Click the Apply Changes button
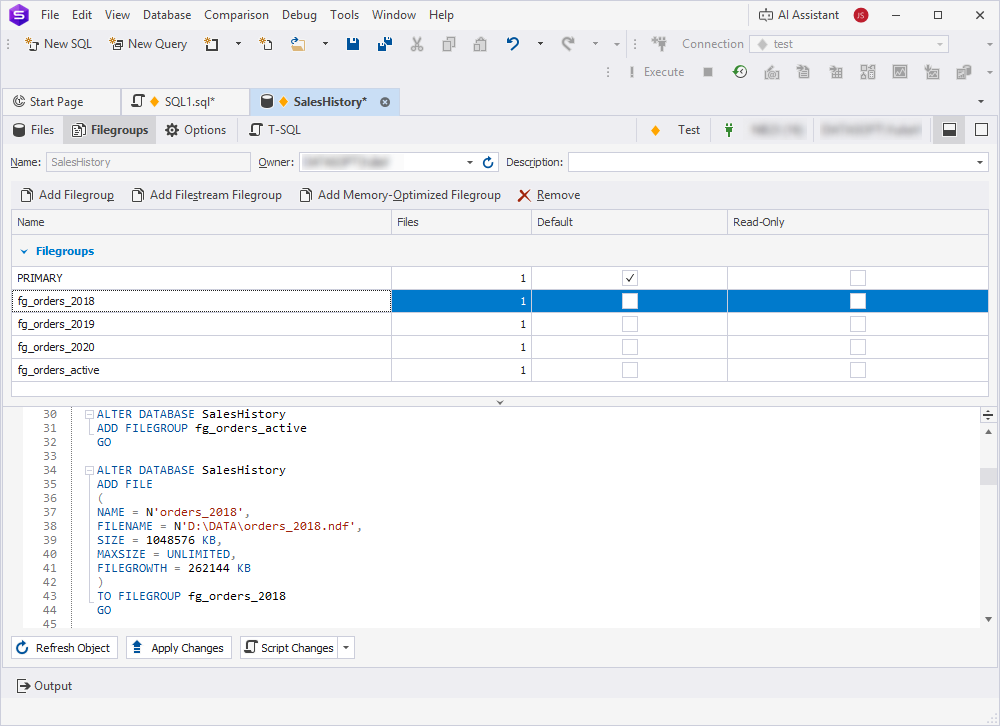1000x726 pixels. (178, 647)
